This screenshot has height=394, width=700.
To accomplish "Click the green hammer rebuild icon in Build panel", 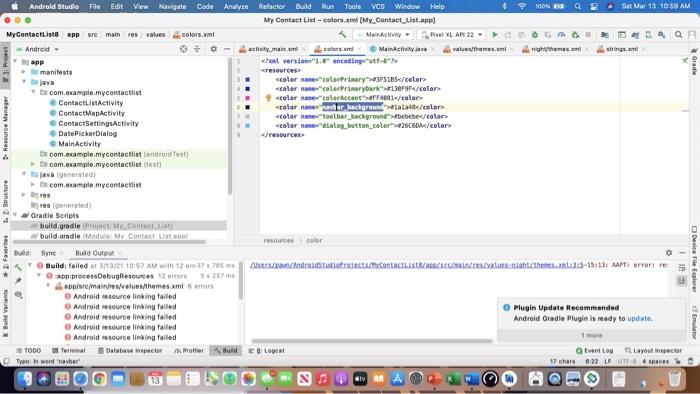I will pyautogui.click(x=18, y=267).
